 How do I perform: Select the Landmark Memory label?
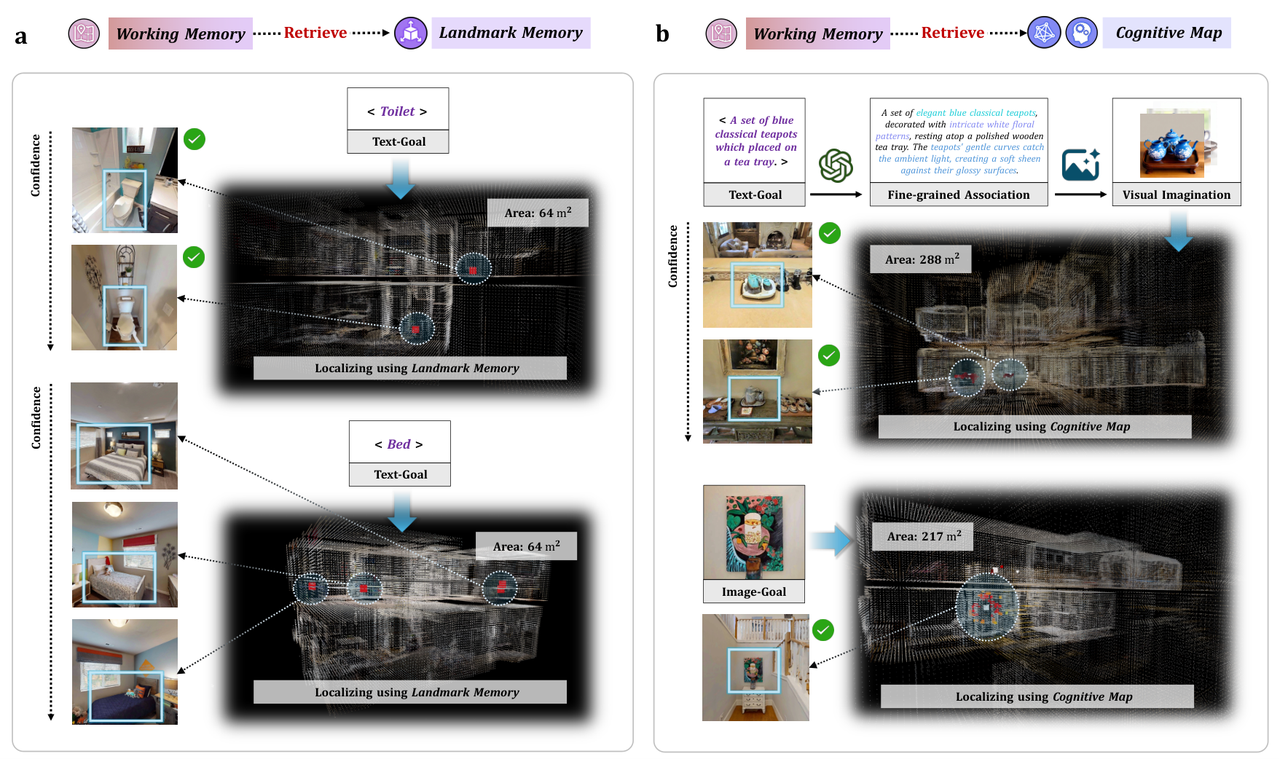[510, 33]
